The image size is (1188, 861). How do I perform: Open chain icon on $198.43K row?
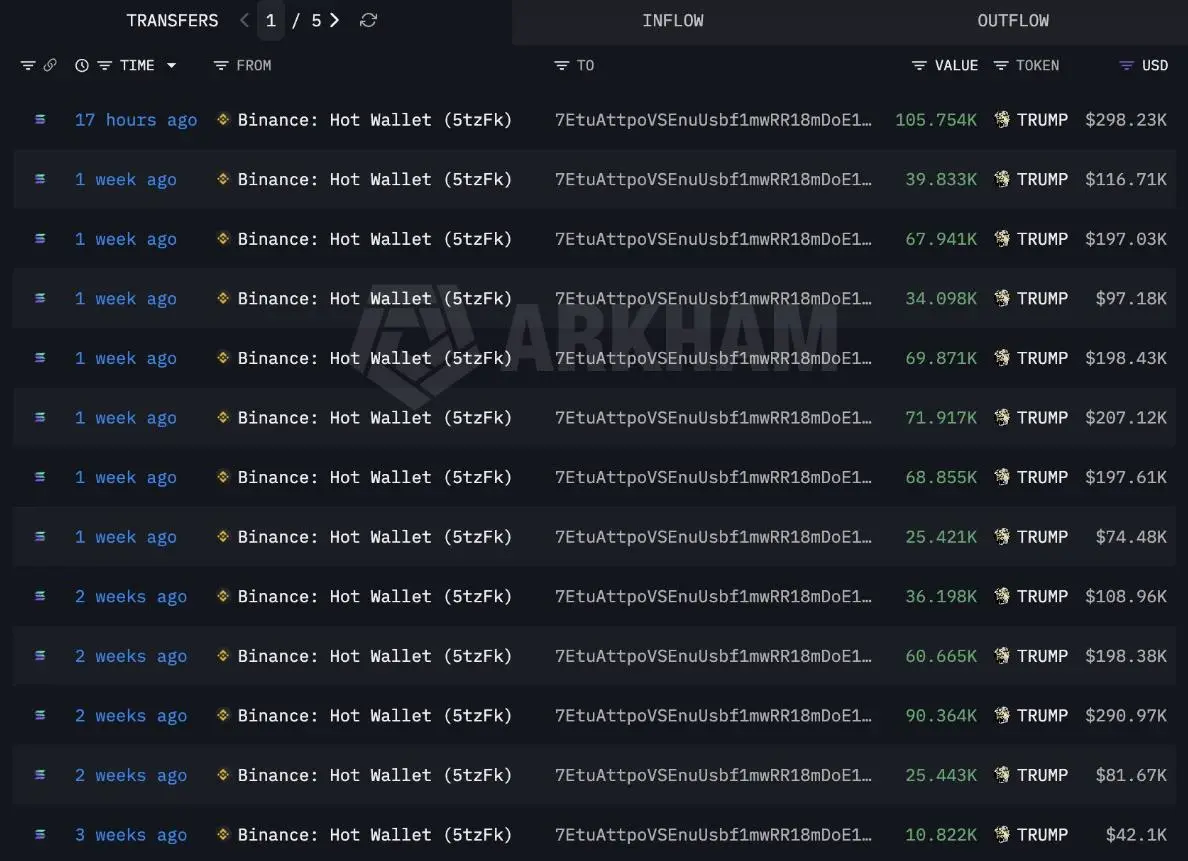click(40, 358)
